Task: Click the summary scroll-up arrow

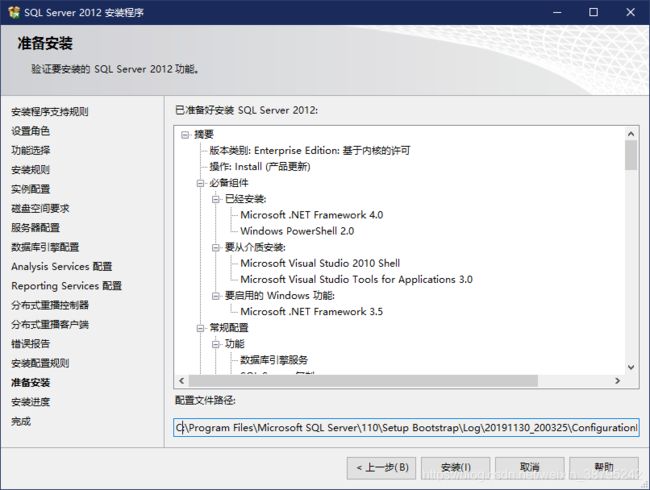Action: pyautogui.click(x=631, y=134)
